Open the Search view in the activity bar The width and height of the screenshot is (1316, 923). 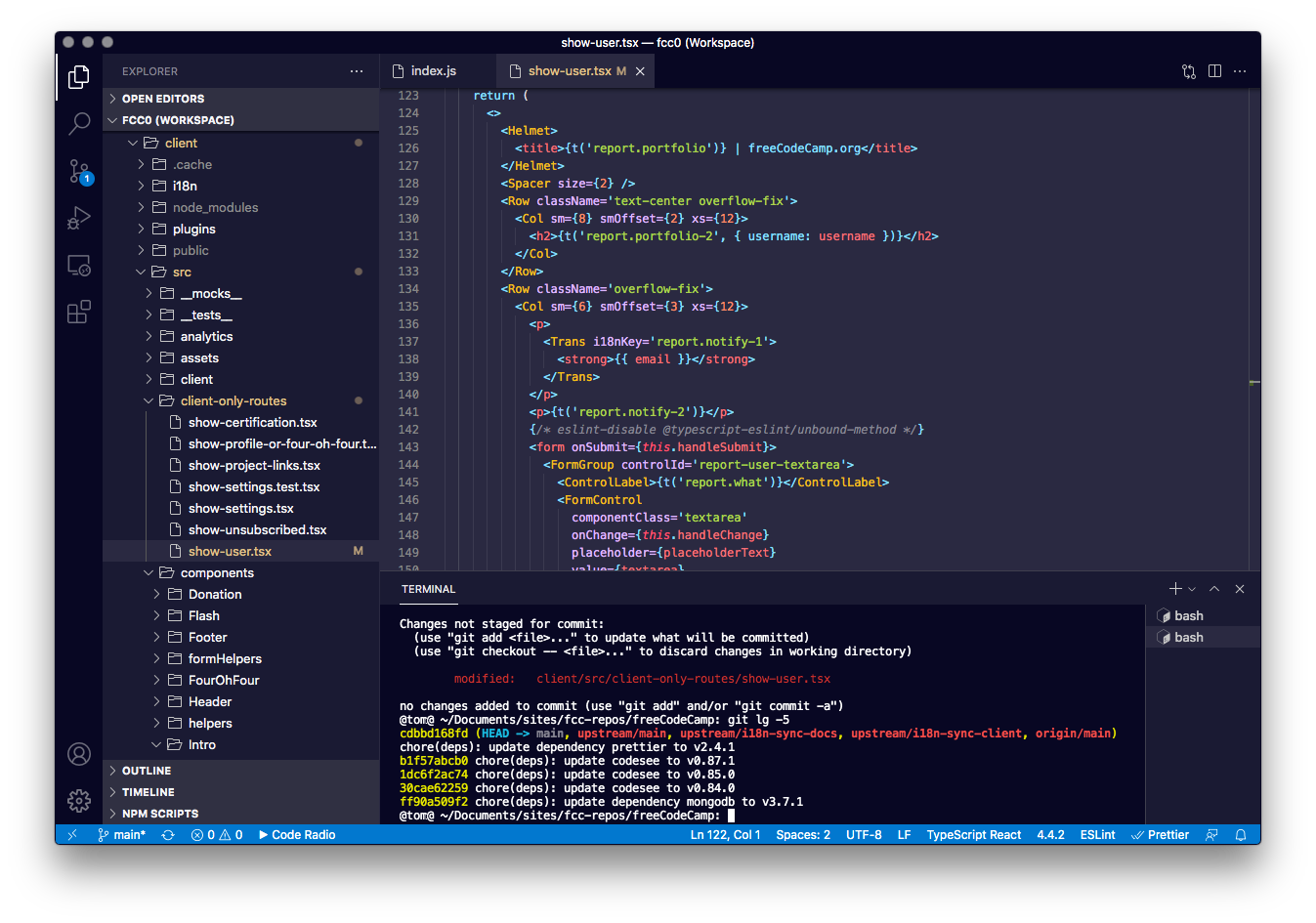pos(78,124)
